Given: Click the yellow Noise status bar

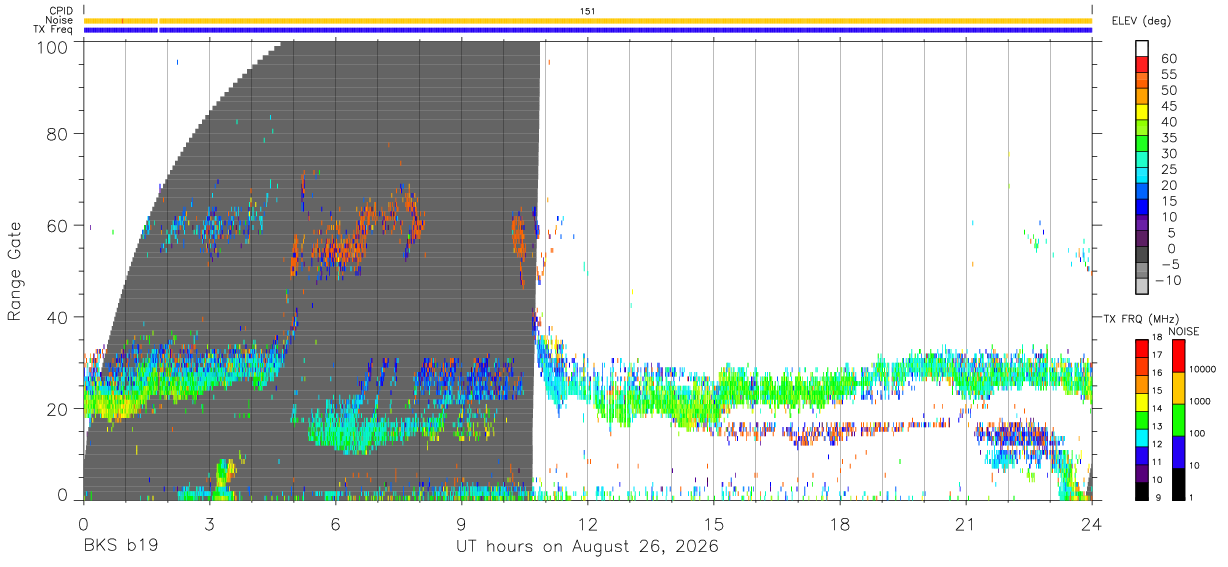Looking at the screenshot, I should 588,20.
